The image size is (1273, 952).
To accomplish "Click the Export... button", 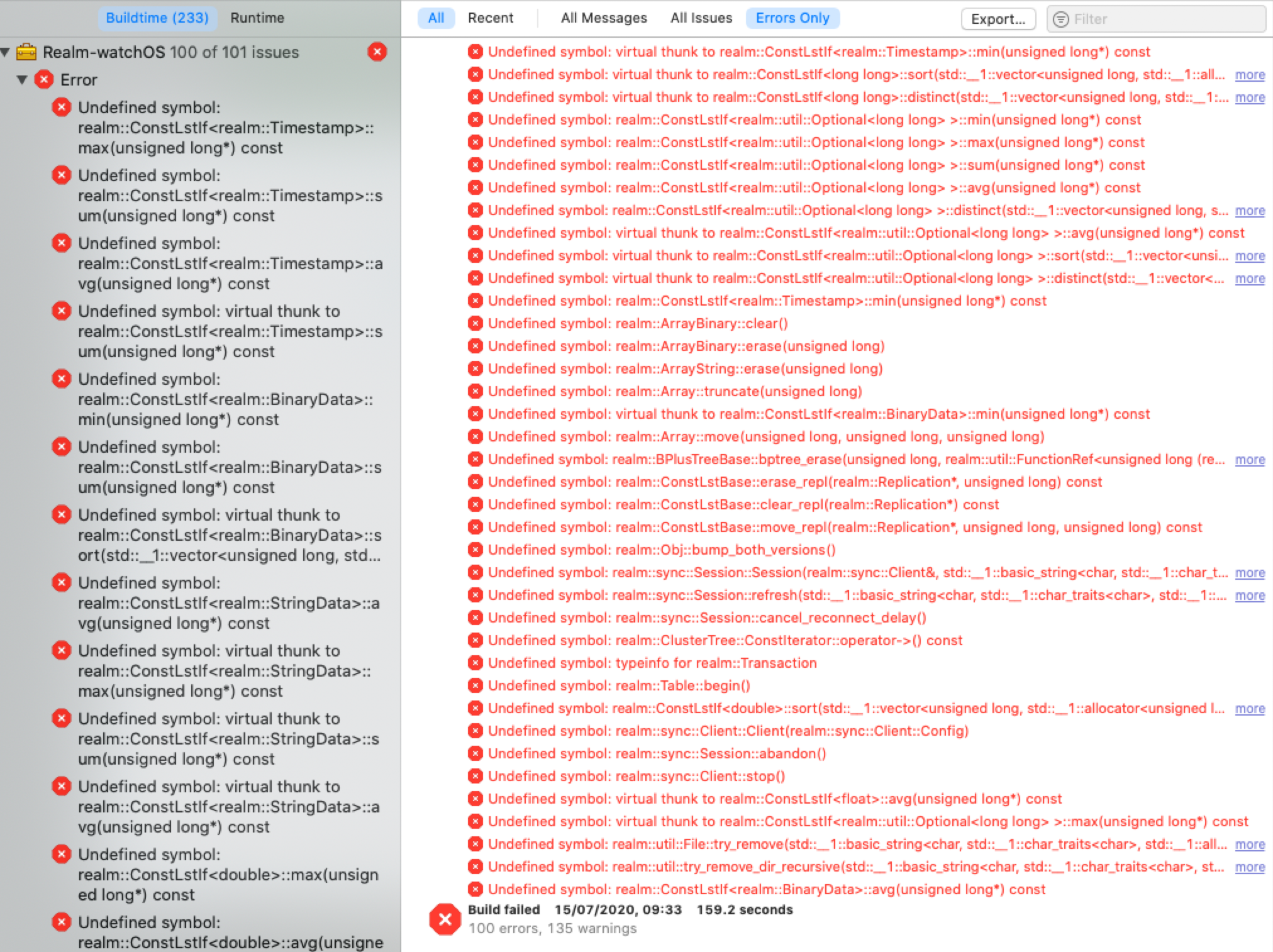I will (998, 19).
